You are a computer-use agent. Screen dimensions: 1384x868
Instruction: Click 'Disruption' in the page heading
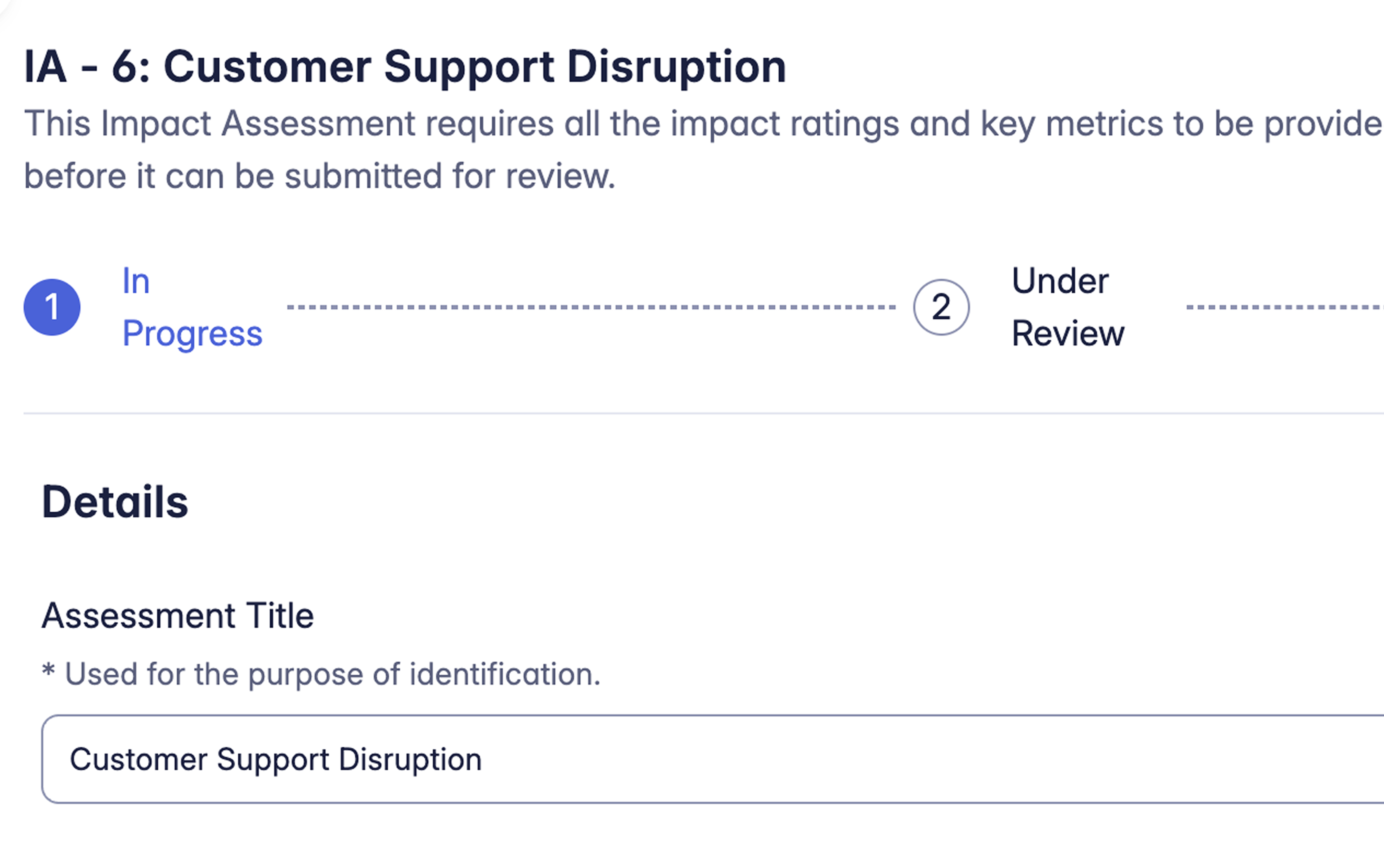point(676,67)
